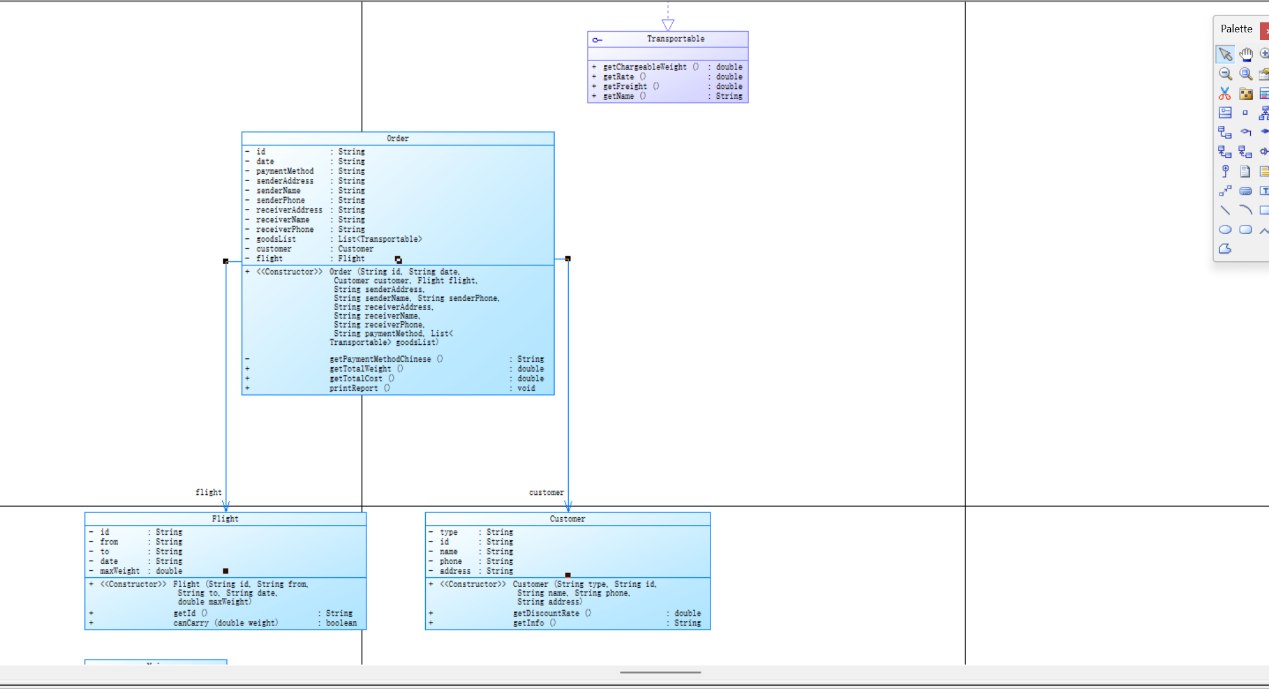Image resolution: width=1269 pixels, height=689 pixels.
Task: Select the Open Diagram magnifier tool
Action: click(1246, 73)
